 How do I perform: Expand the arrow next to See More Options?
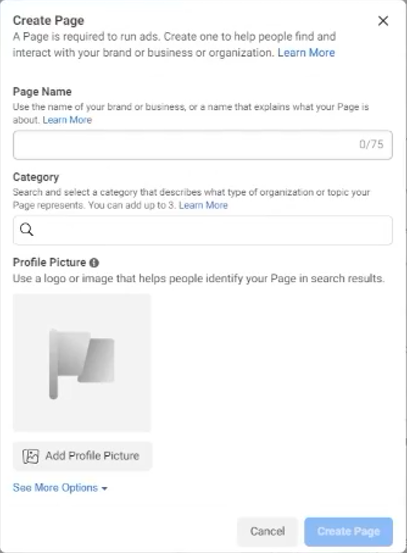[104, 488]
